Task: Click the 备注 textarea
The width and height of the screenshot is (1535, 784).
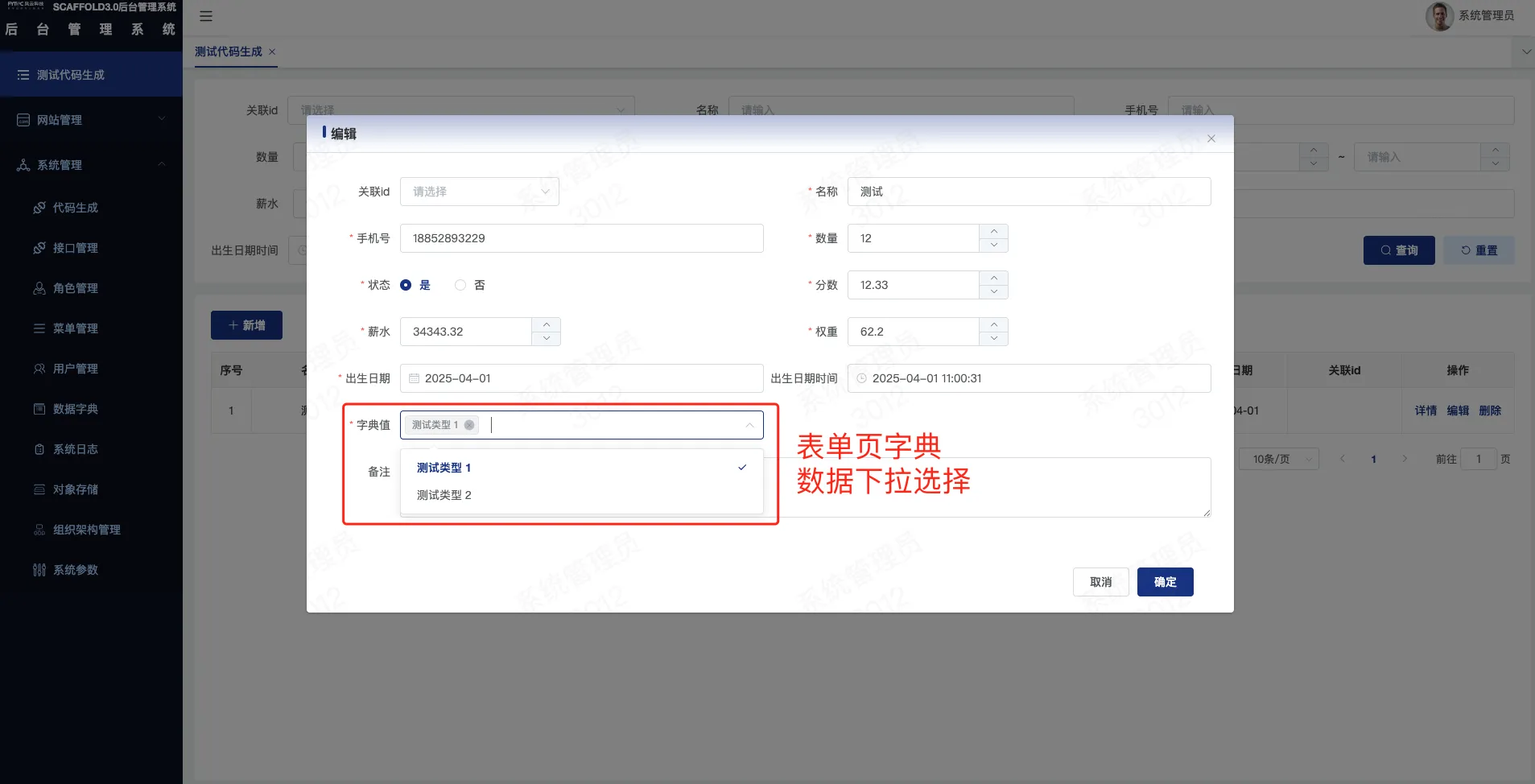Action: point(987,487)
